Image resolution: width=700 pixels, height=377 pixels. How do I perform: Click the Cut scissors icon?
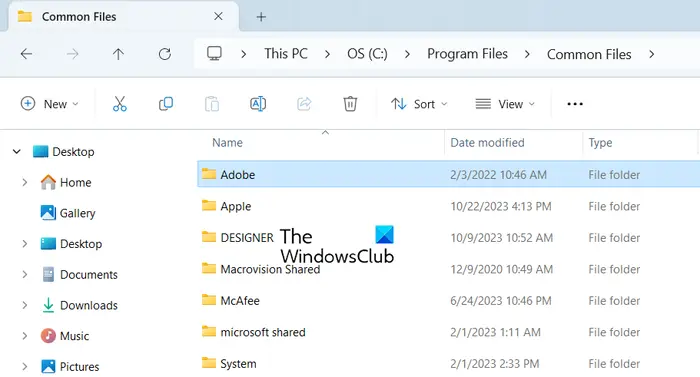120,104
